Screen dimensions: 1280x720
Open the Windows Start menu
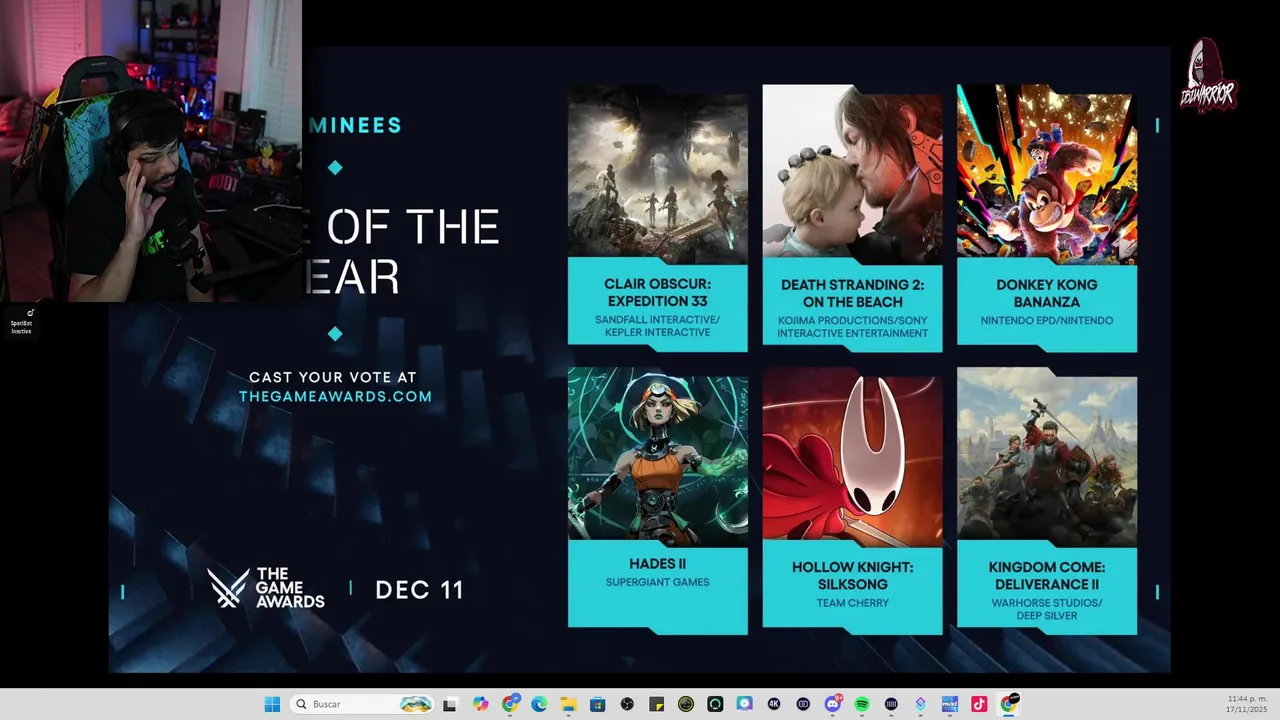[x=272, y=704]
